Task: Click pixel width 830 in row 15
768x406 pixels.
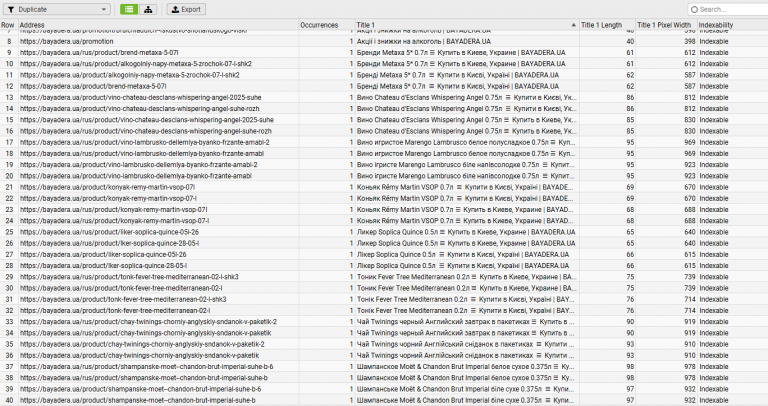Action: click(x=690, y=120)
